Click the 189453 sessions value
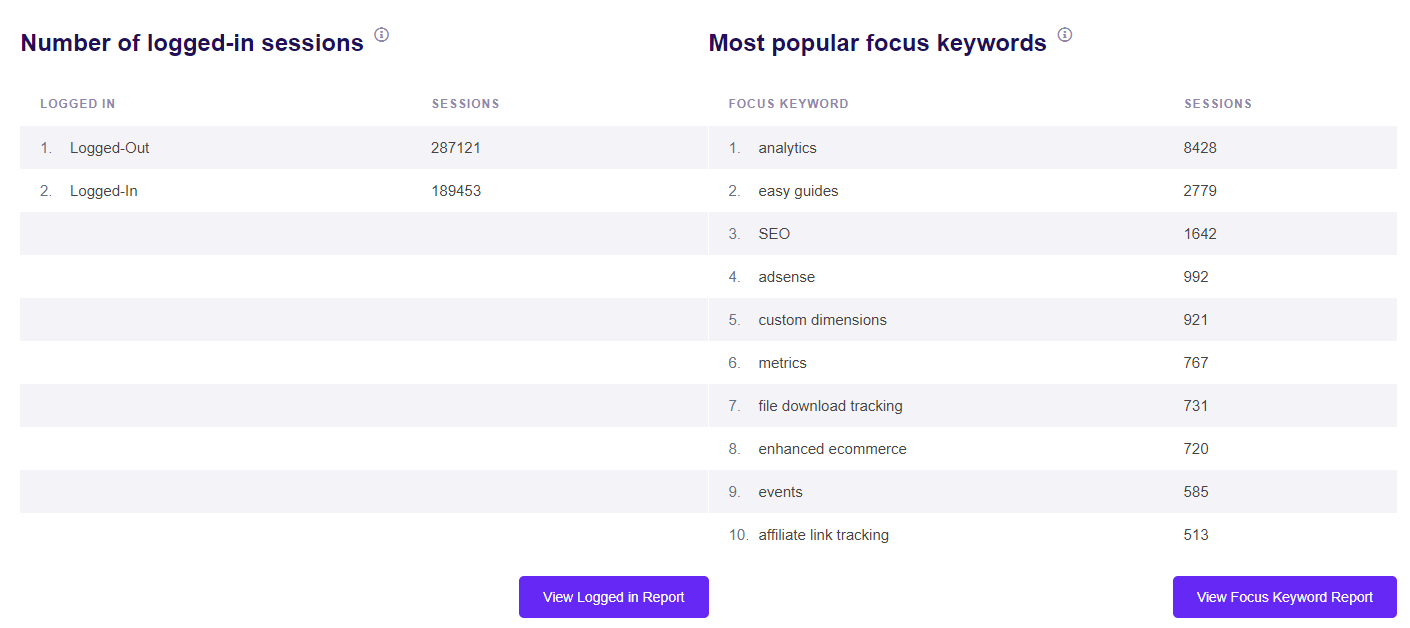The height and width of the screenshot is (628, 1410). (x=456, y=191)
